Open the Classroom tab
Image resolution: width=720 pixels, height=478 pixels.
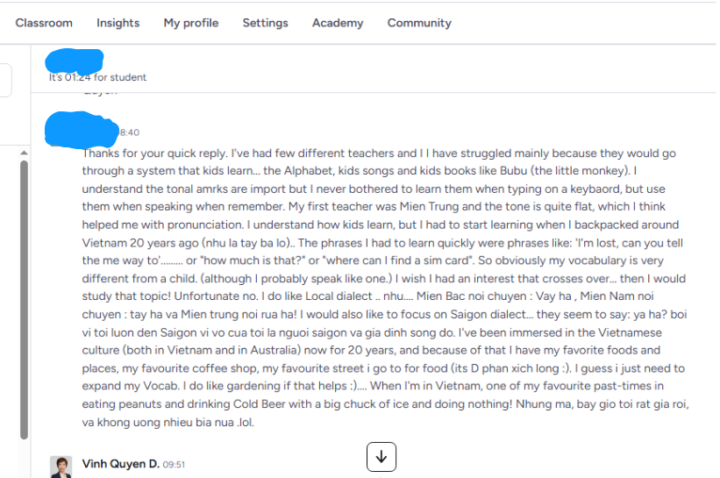44,23
